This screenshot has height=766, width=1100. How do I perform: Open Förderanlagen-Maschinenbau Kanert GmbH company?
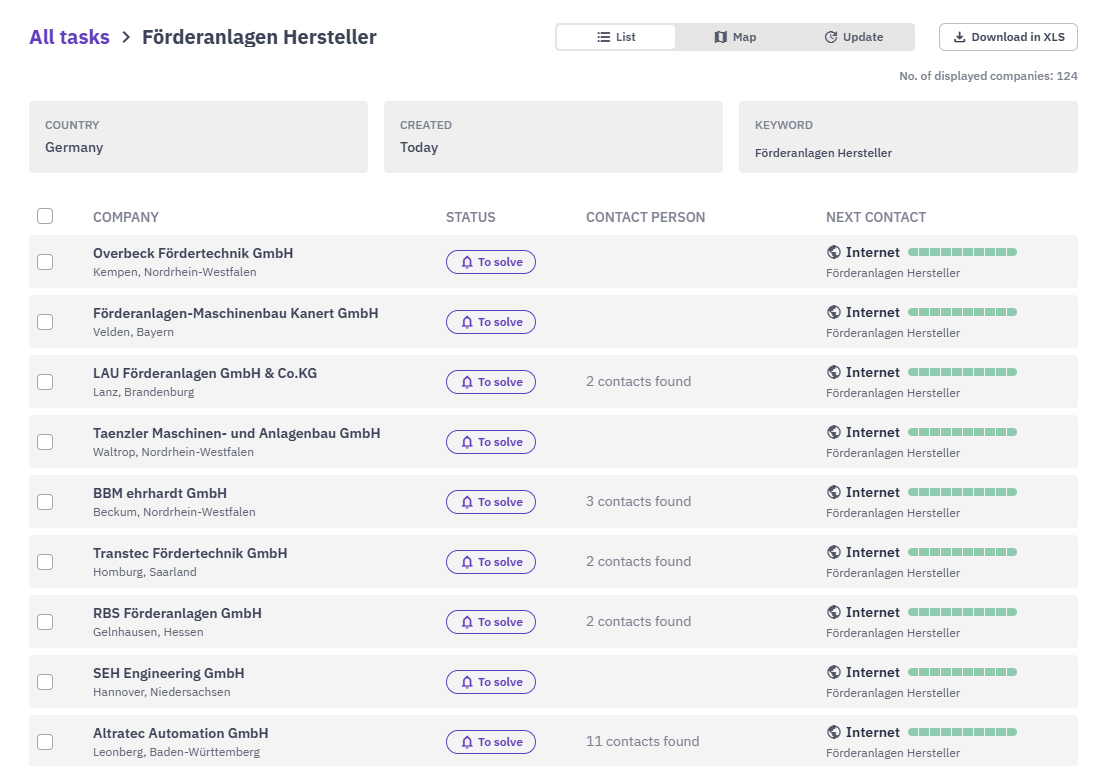click(x=236, y=314)
